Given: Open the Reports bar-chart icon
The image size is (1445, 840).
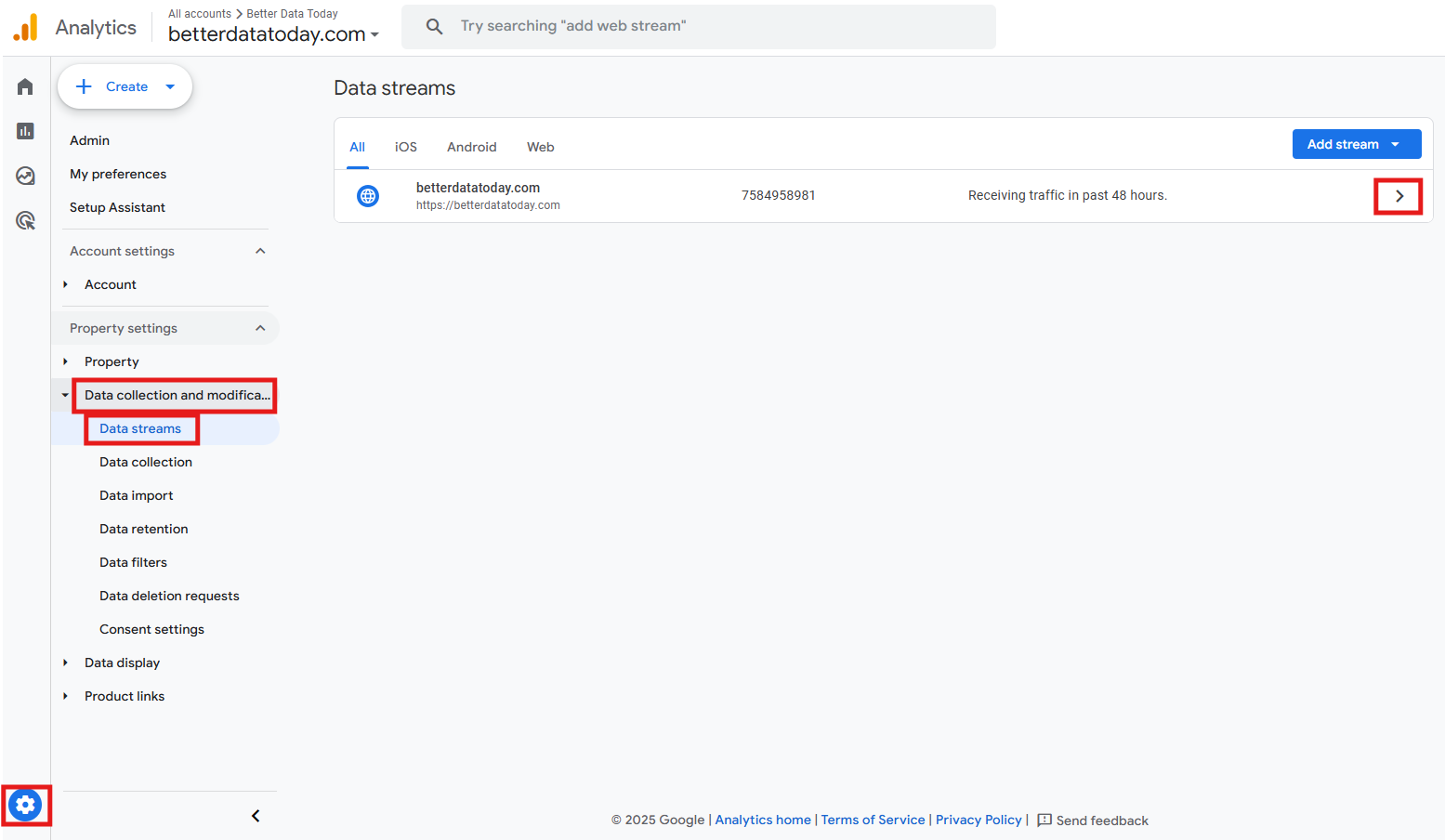Looking at the screenshot, I should click(x=25, y=131).
